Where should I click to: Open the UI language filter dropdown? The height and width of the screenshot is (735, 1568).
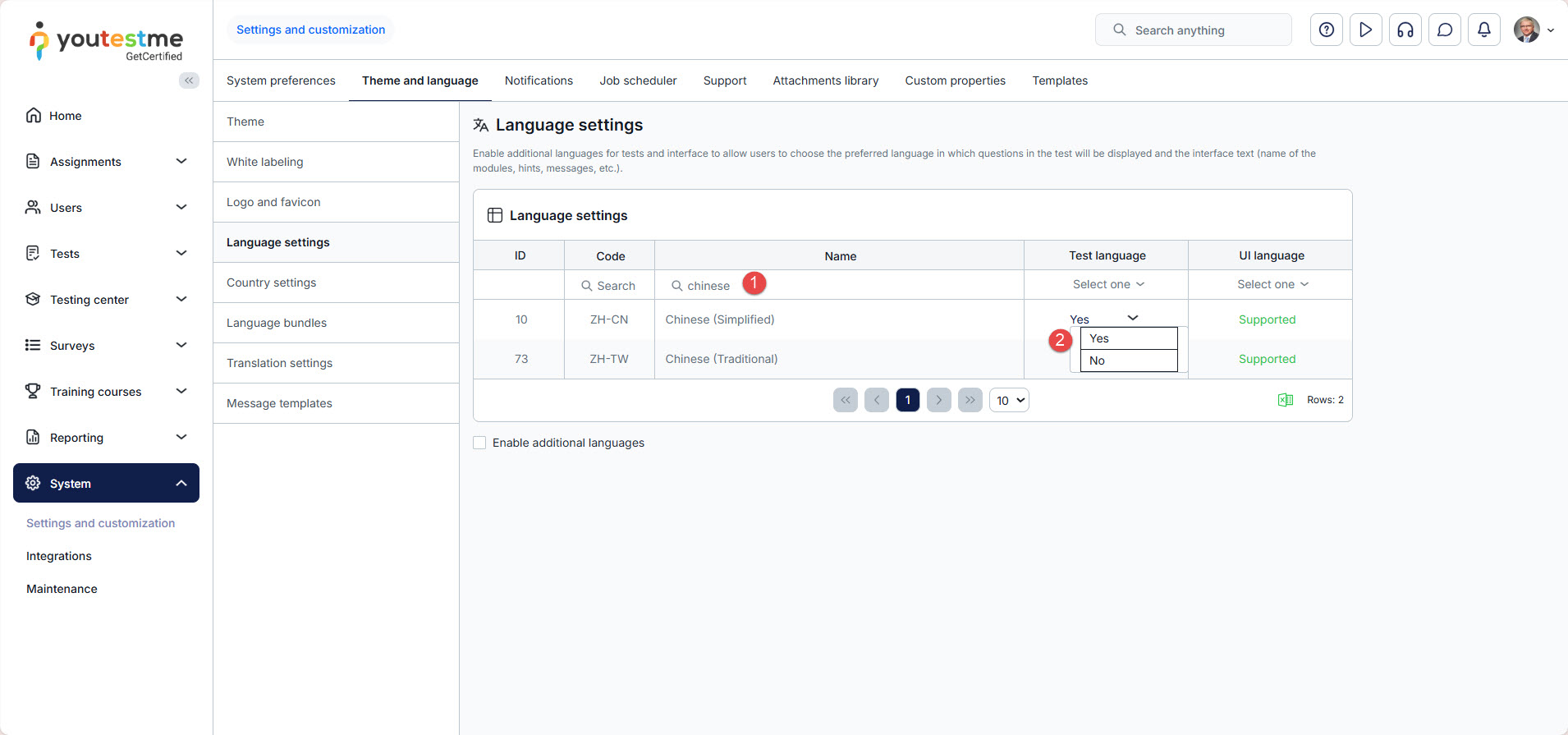coord(1271,284)
